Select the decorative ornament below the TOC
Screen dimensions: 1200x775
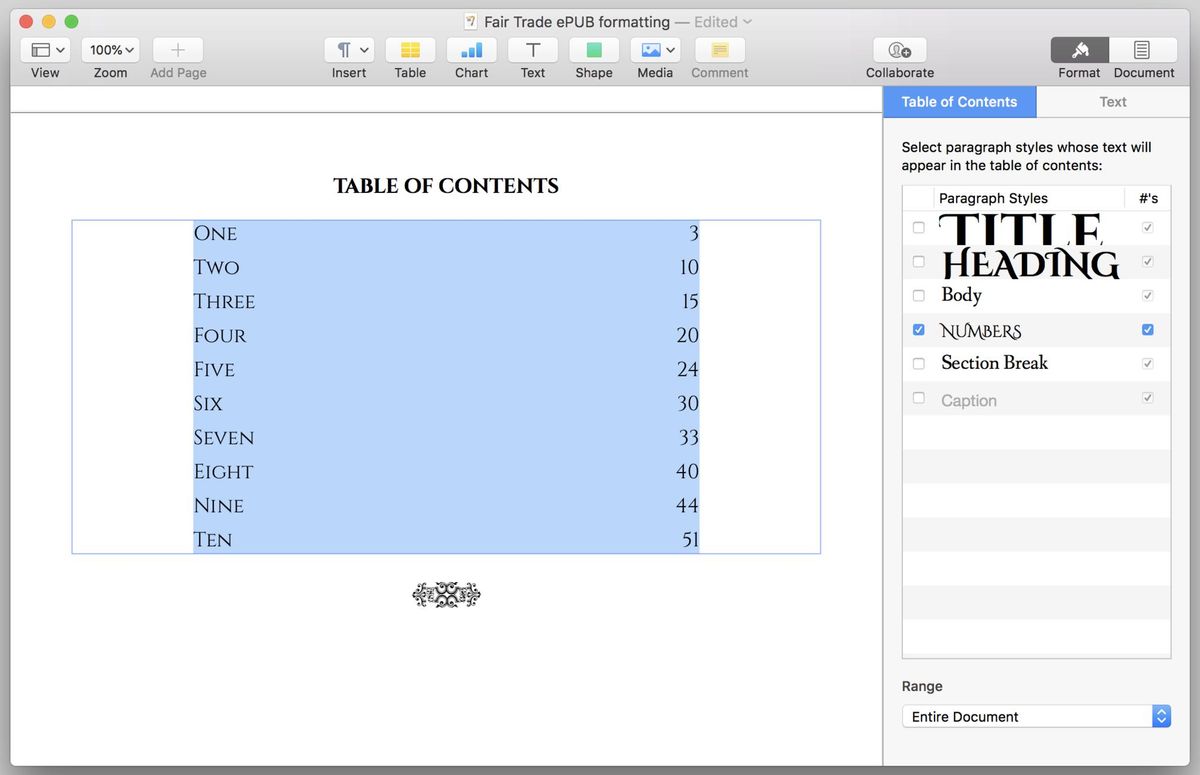point(446,594)
